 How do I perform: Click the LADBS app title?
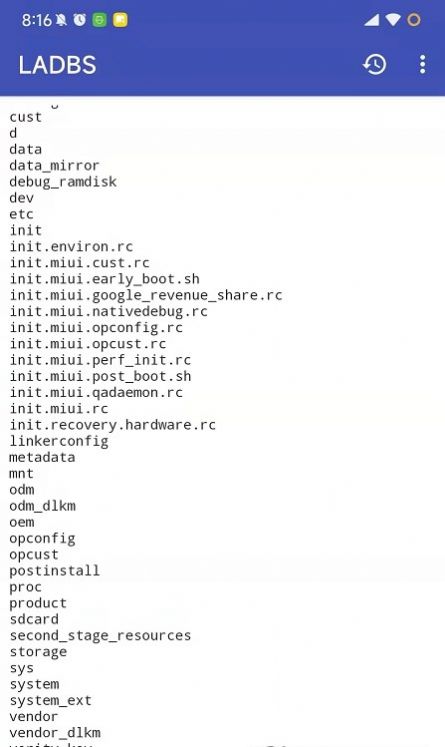pos(57,65)
